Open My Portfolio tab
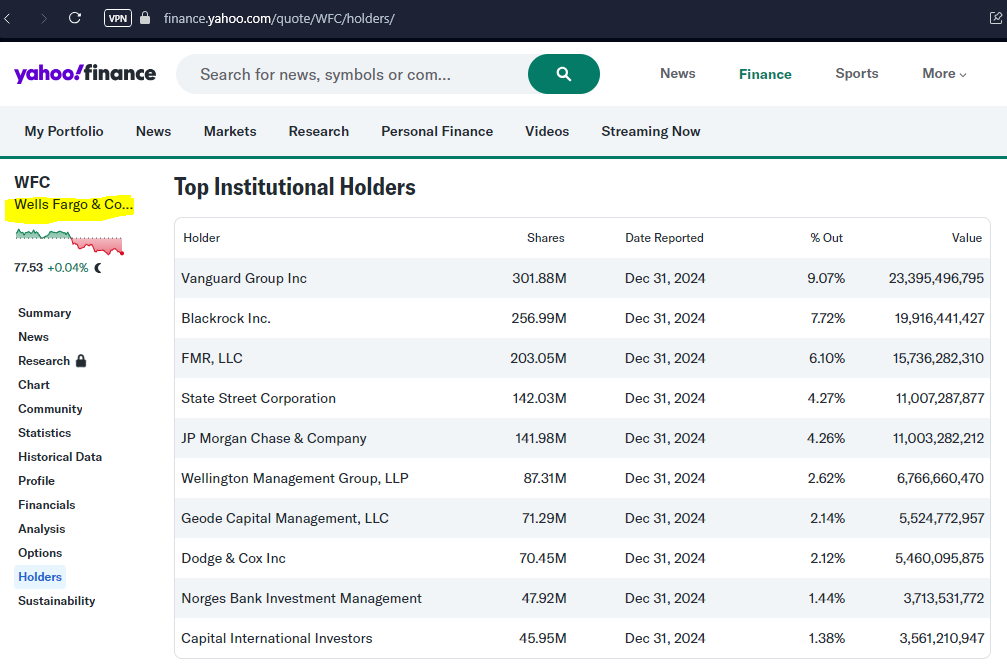 pos(64,131)
